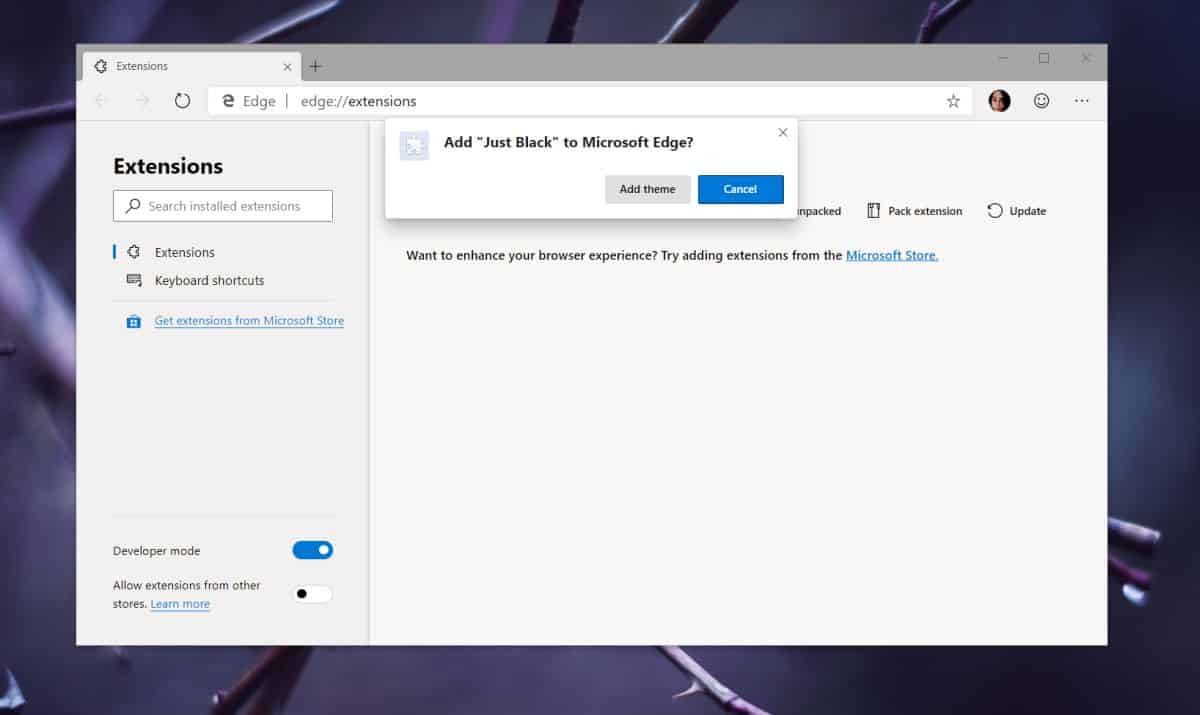Enable the Allow extensions from other stores toggle
This screenshot has width=1200, height=715.
coord(311,593)
